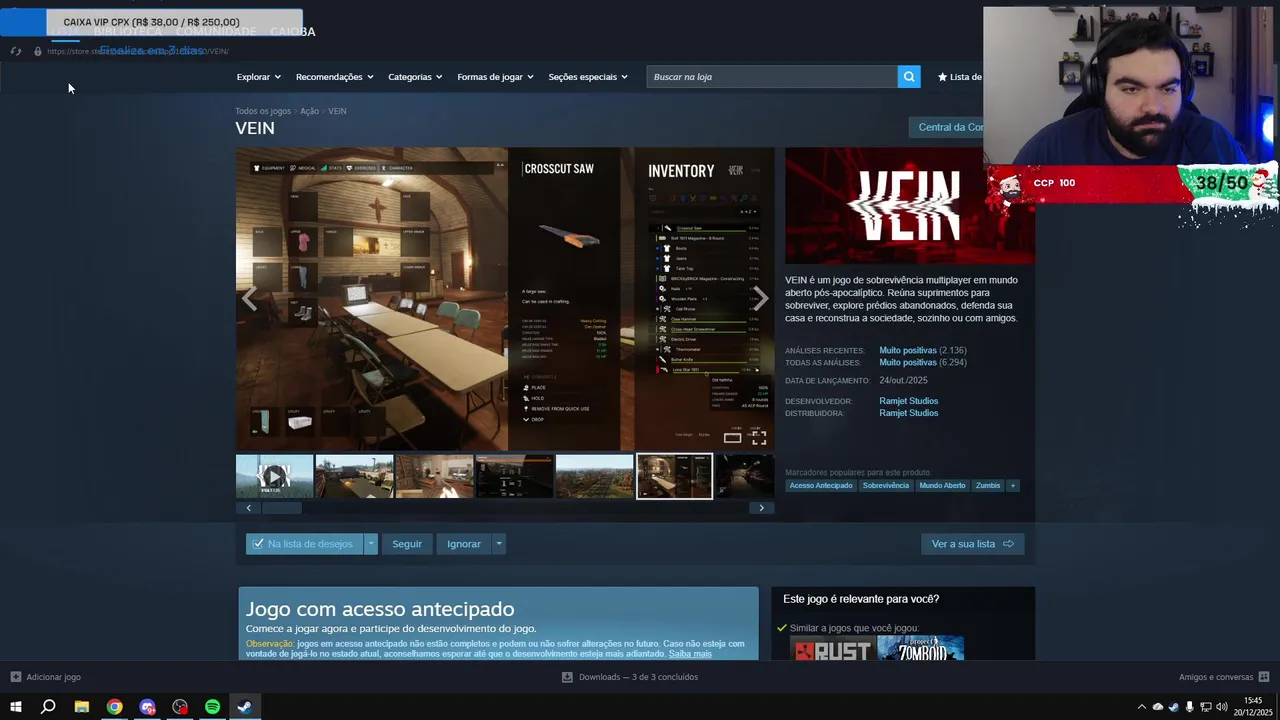
Task: Click into the Buscar na loja search field
Action: tap(772, 76)
